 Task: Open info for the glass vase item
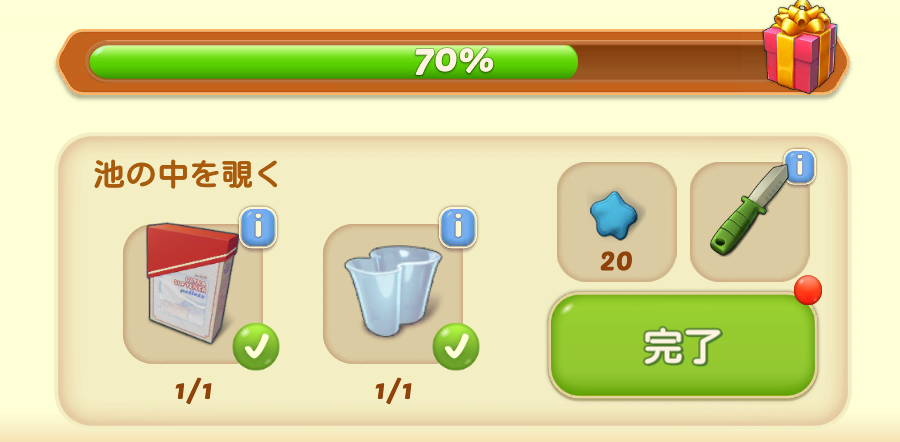tap(457, 228)
